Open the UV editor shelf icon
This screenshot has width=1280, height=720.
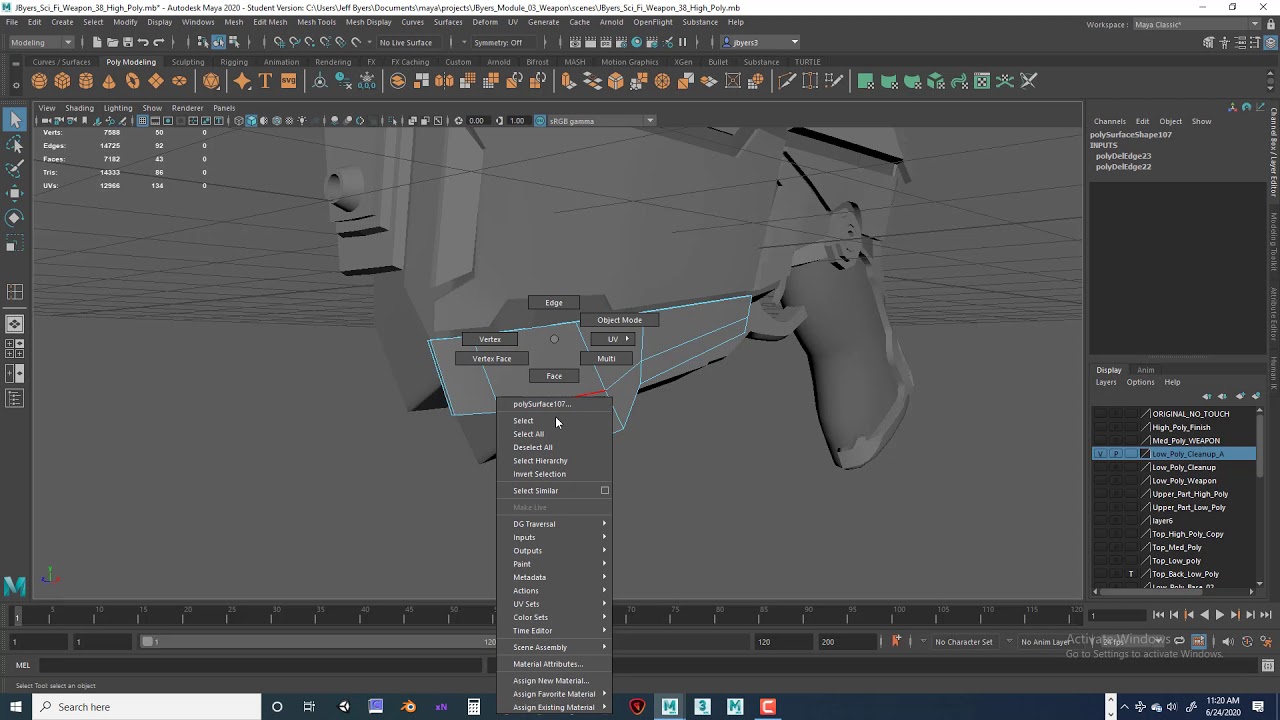pos(982,81)
